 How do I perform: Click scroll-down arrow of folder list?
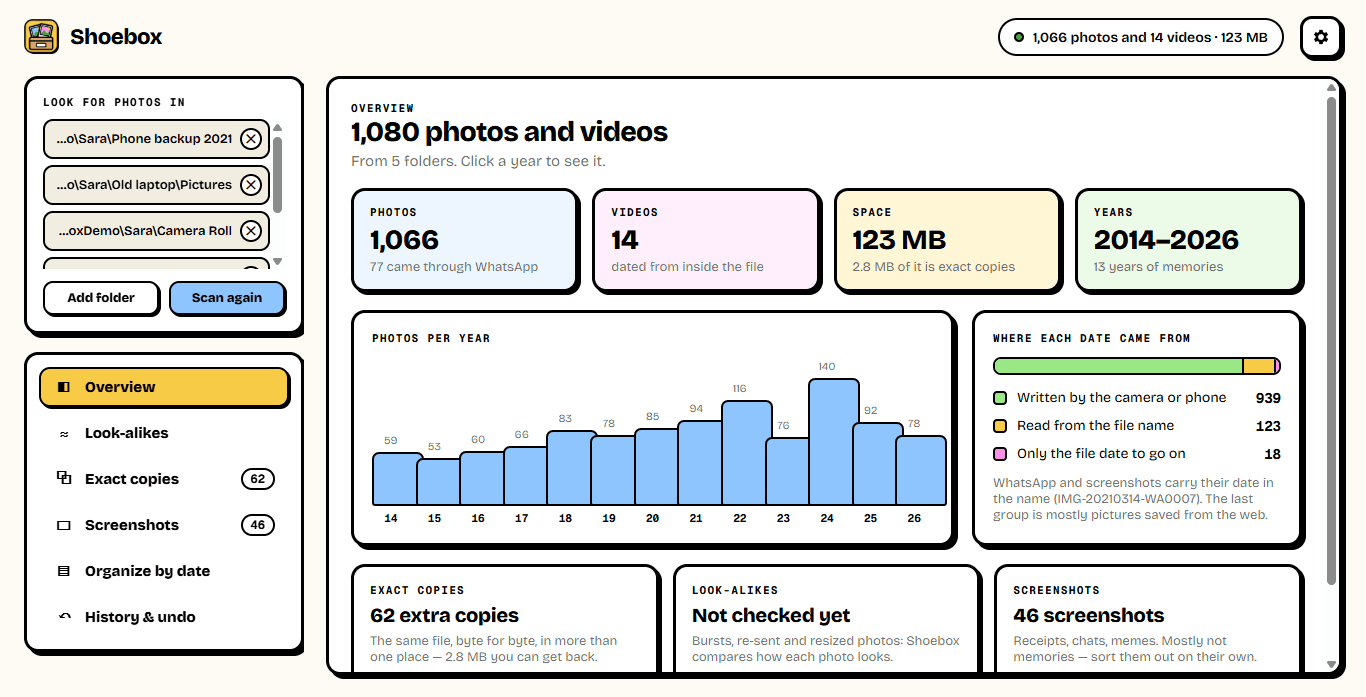tap(277, 262)
